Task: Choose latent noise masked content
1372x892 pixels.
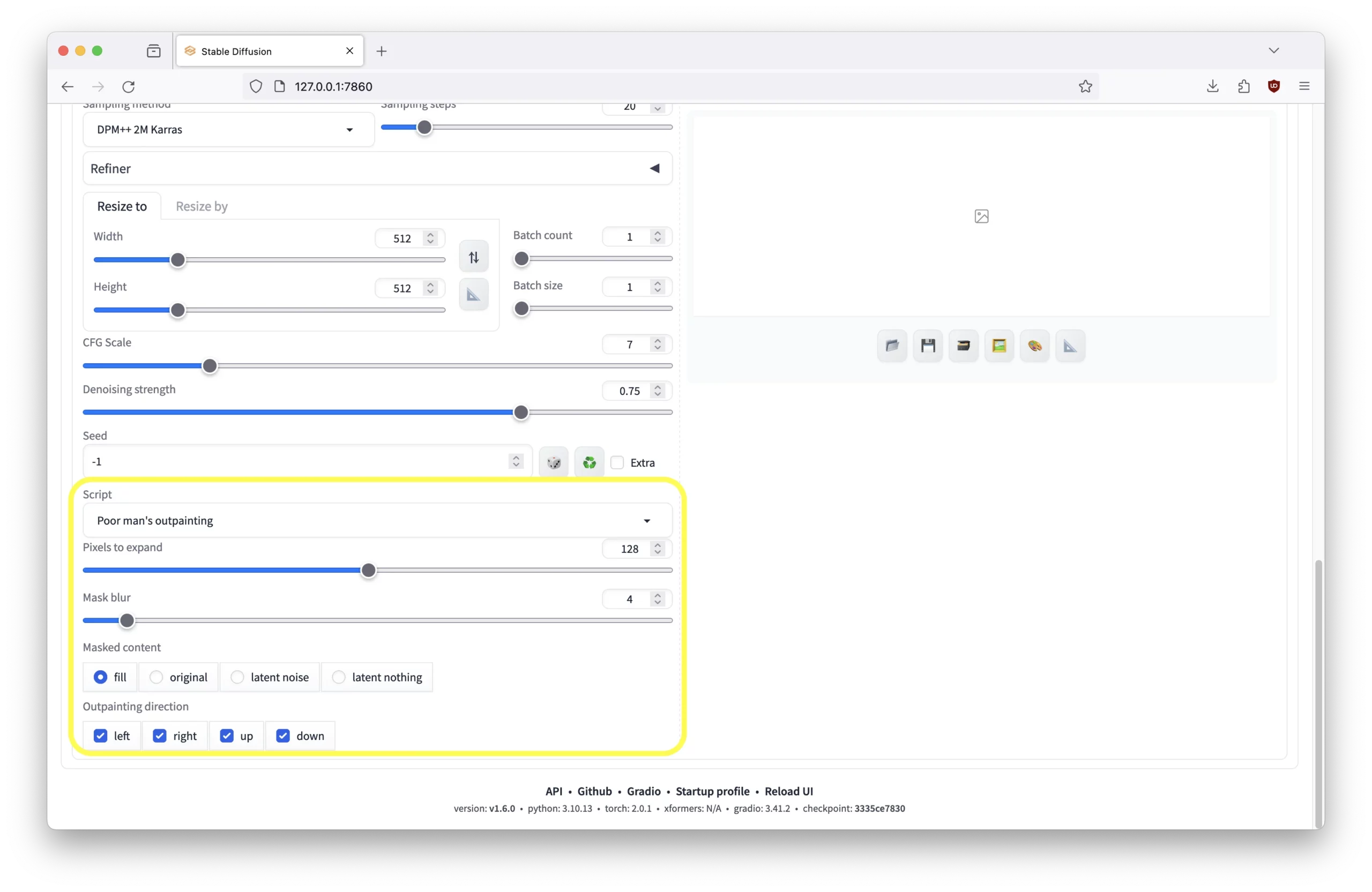Action: coord(270,678)
